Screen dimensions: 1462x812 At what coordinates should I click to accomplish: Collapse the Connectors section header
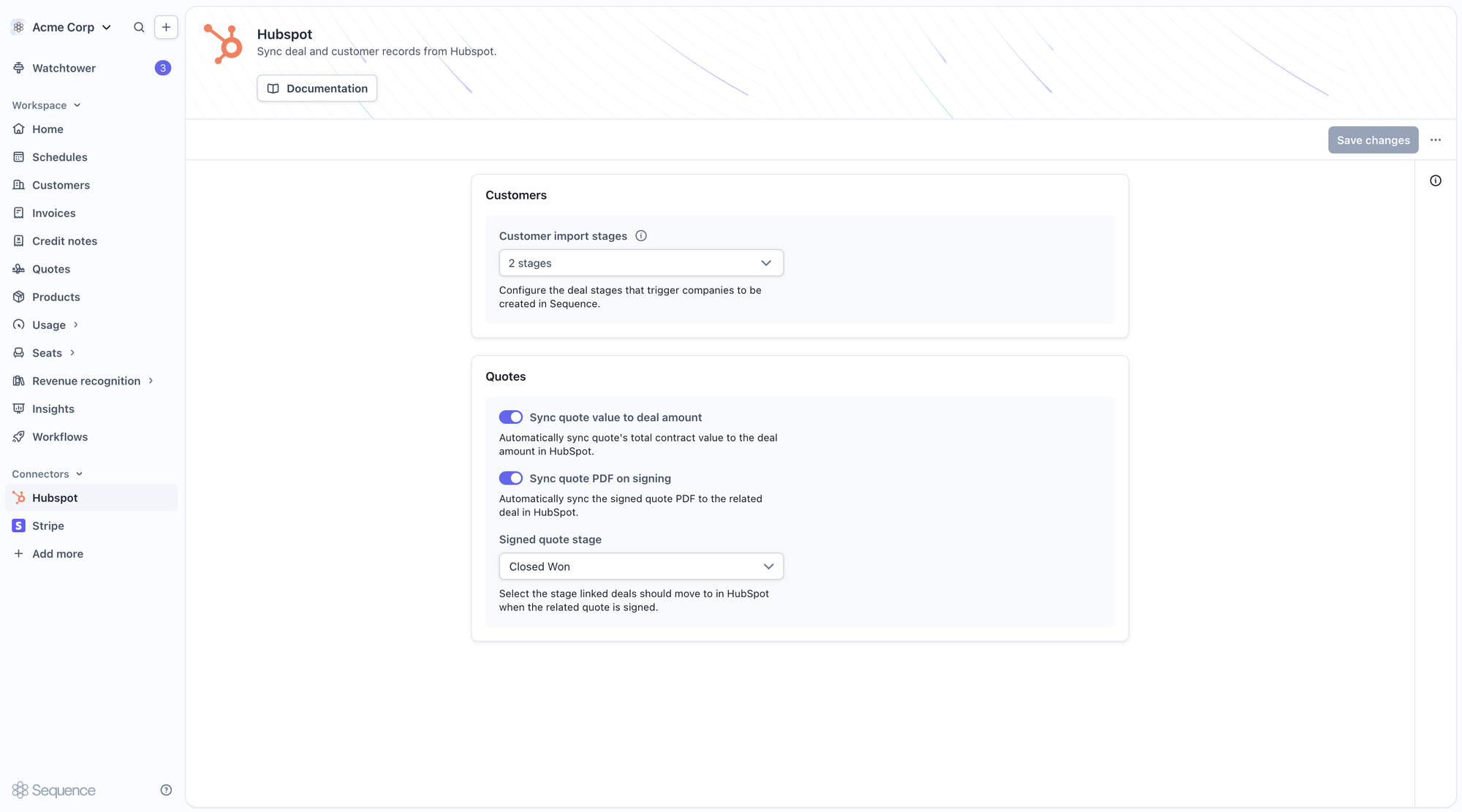[48, 474]
